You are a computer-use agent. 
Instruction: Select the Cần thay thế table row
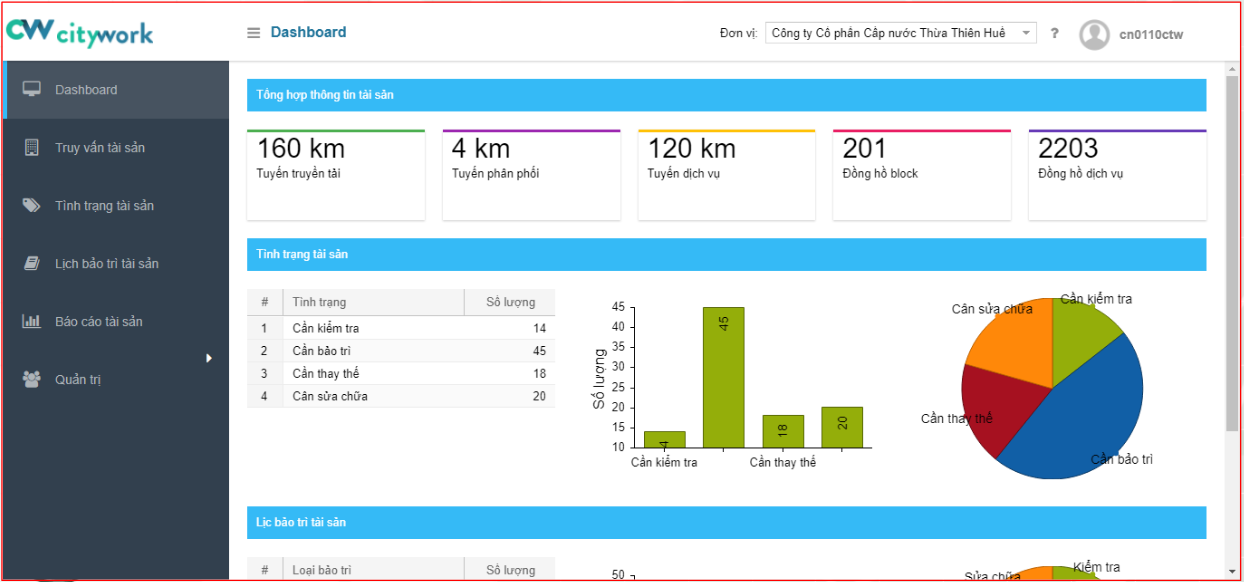pyautogui.click(x=401, y=374)
